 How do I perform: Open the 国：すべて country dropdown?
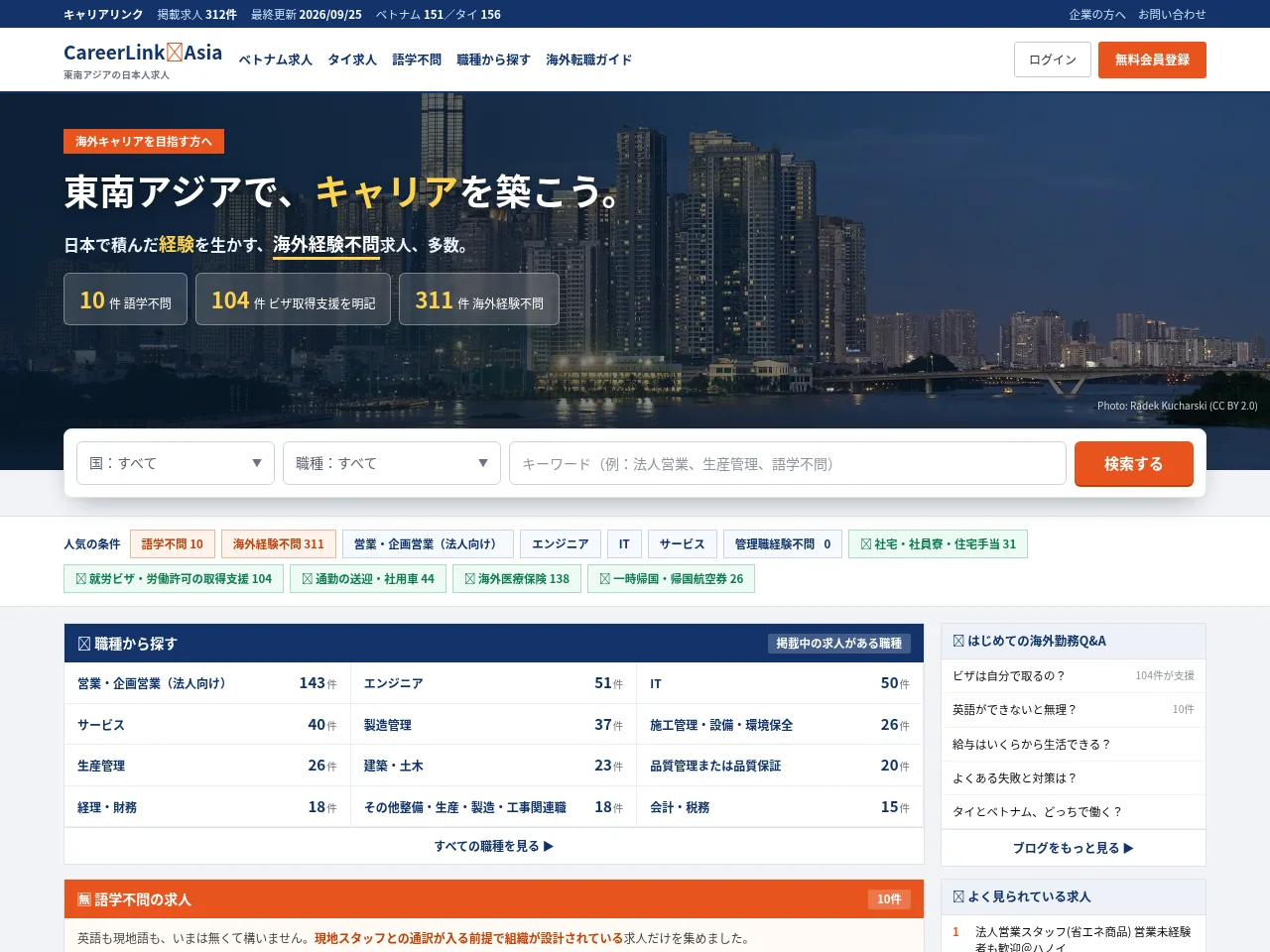click(176, 463)
